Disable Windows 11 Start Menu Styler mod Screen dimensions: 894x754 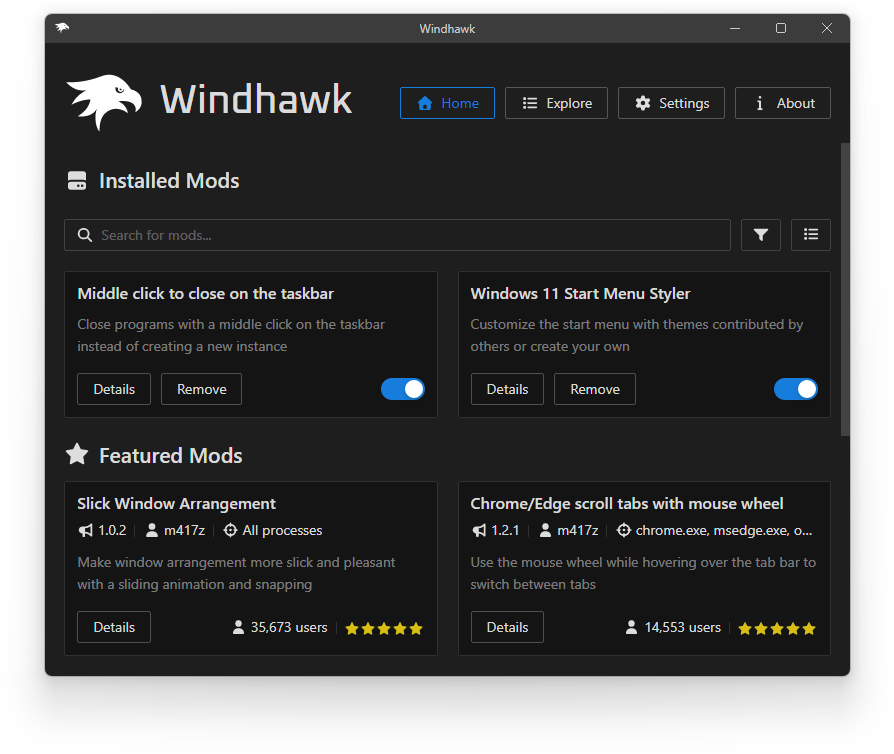pos(796,389)
